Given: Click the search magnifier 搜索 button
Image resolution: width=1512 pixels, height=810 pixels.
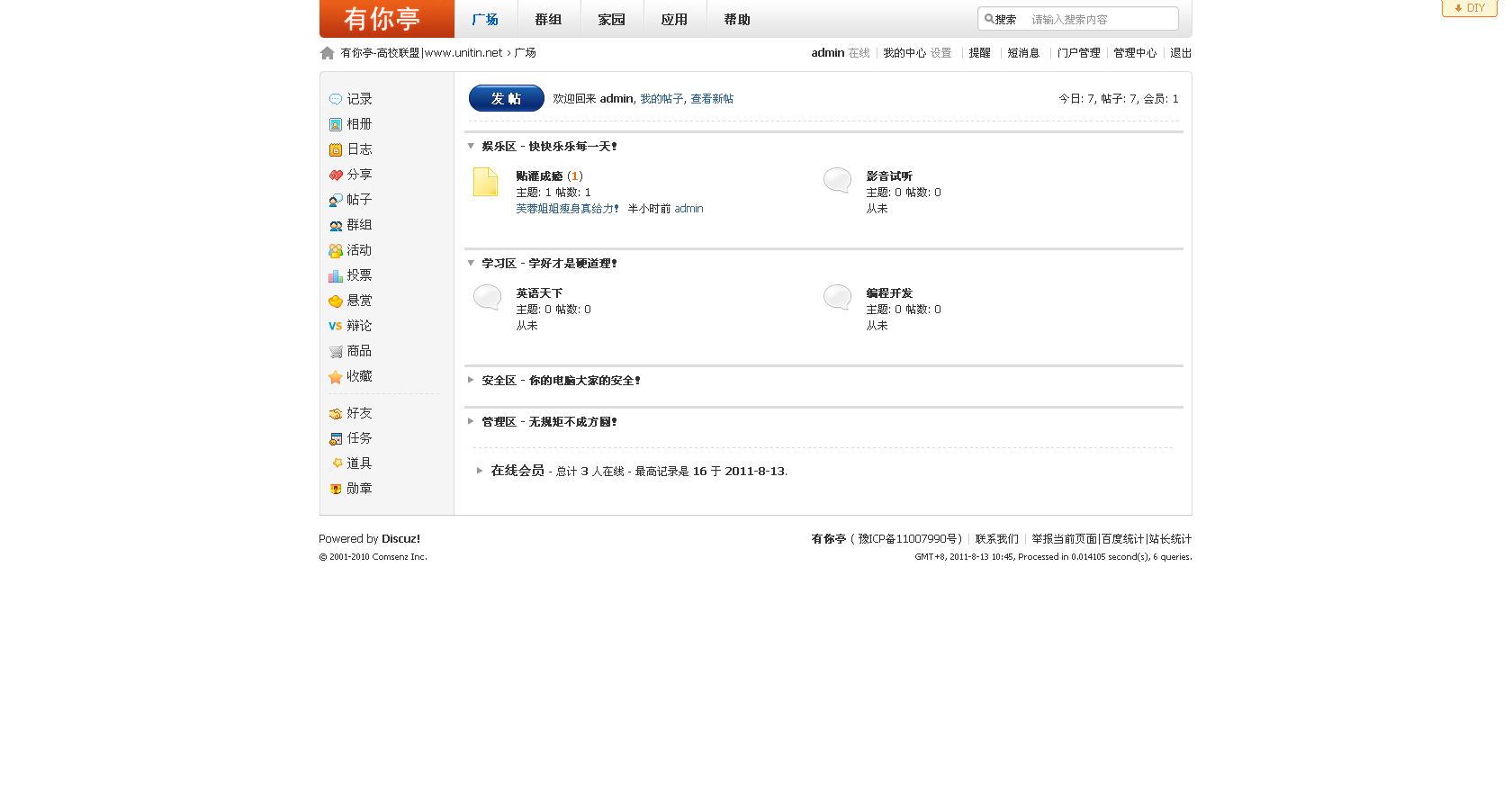Looking at the screenshot, I should [1000, 19].
